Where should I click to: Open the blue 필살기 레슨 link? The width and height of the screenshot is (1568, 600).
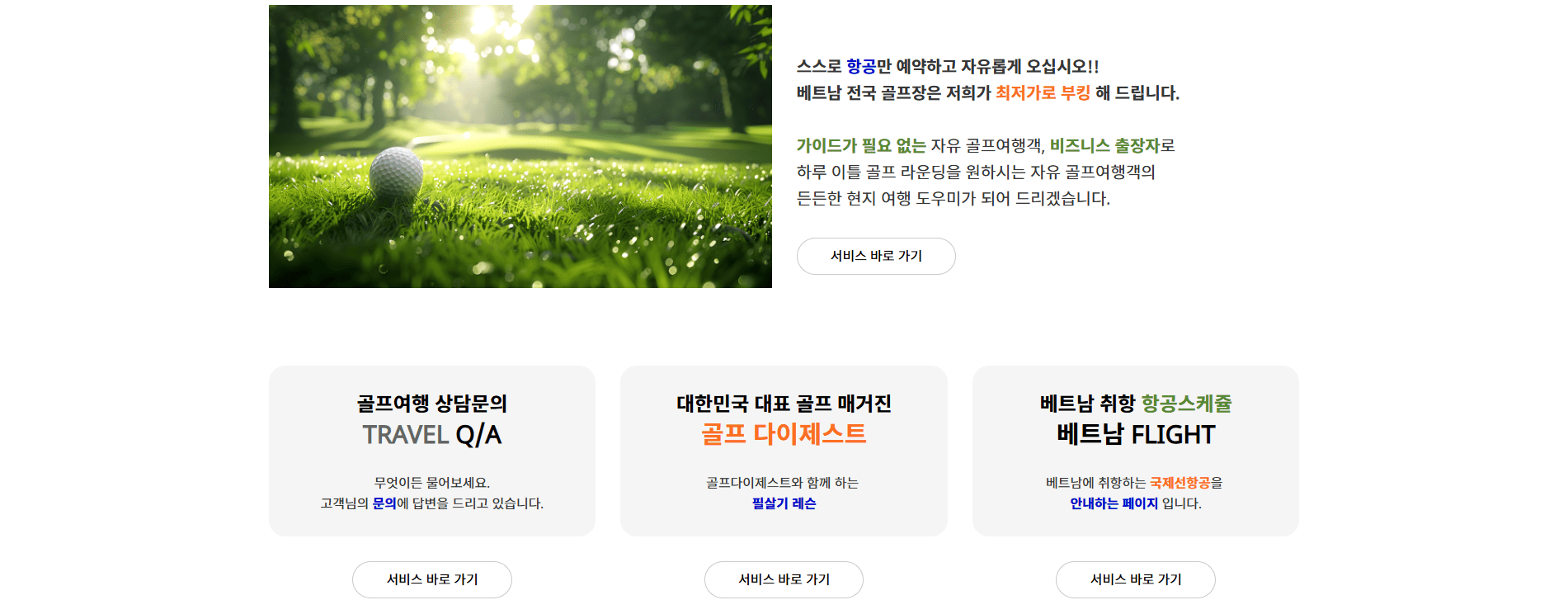[784, 504]
